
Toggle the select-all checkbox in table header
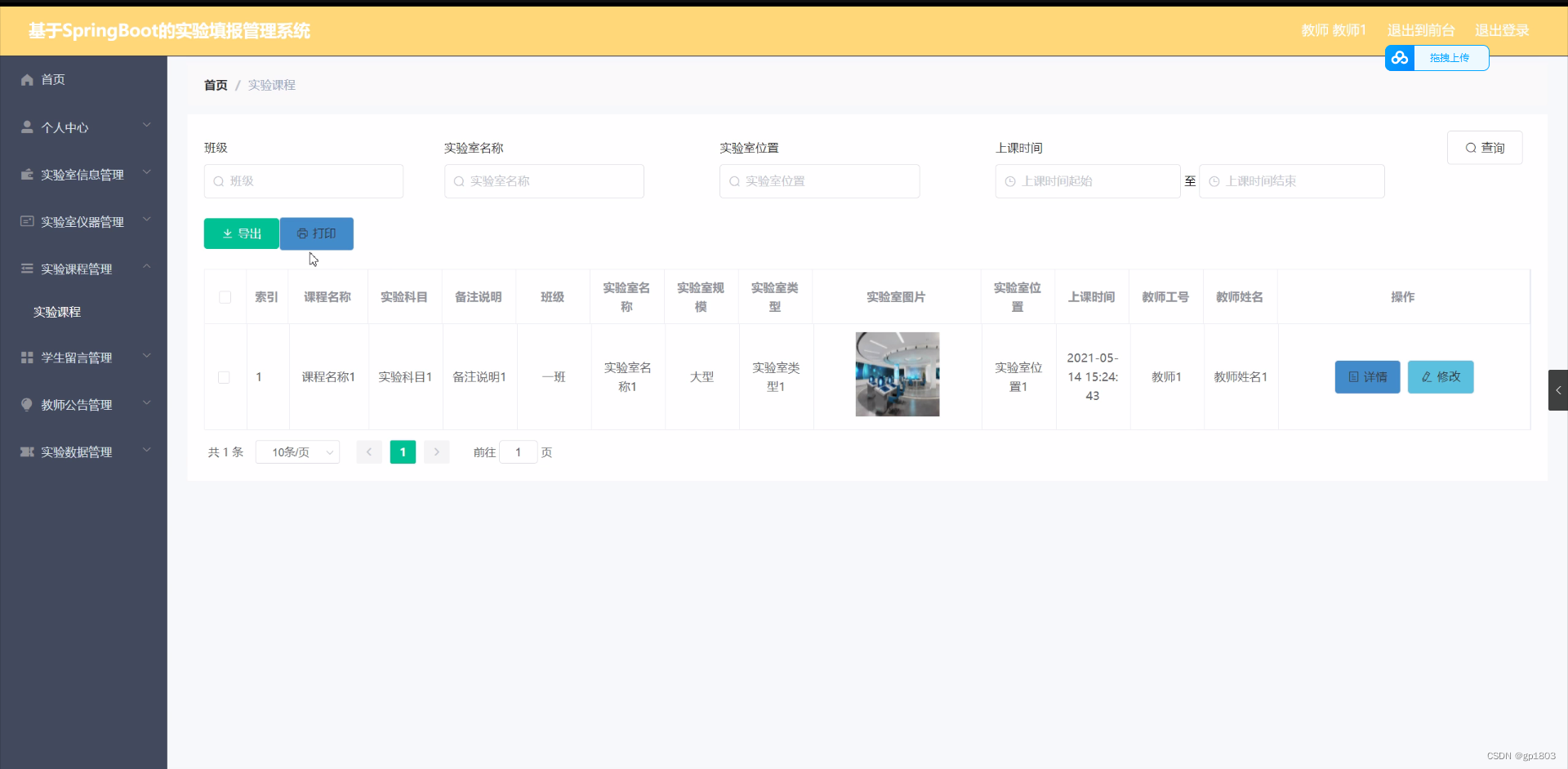coord(224,297)
